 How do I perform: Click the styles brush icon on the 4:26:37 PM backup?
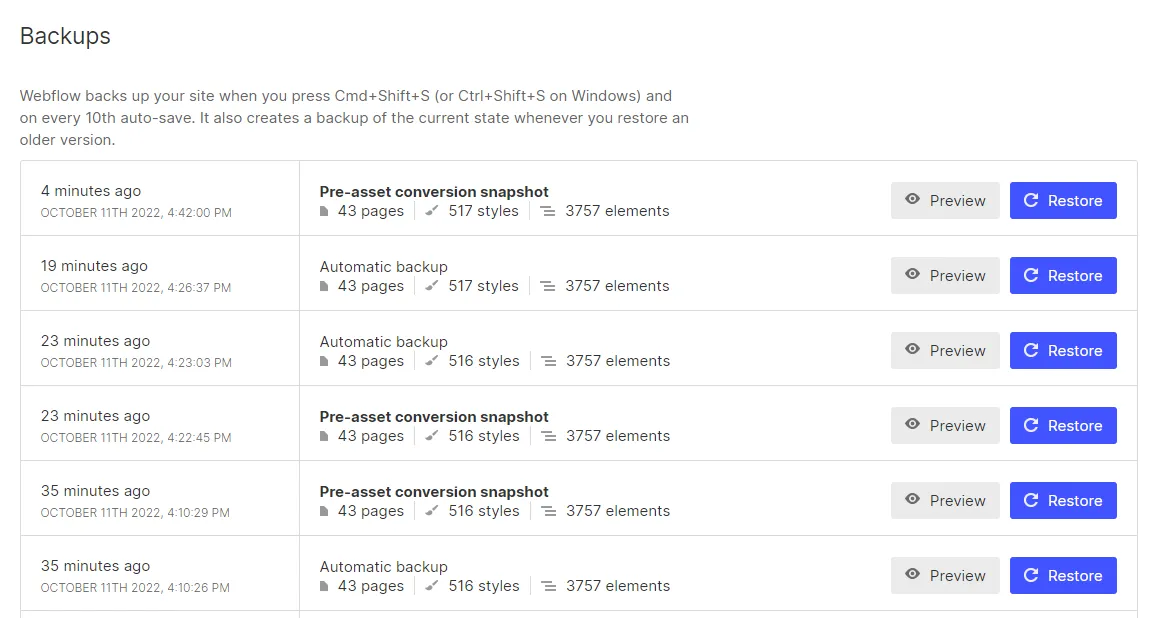pos(432,286)
